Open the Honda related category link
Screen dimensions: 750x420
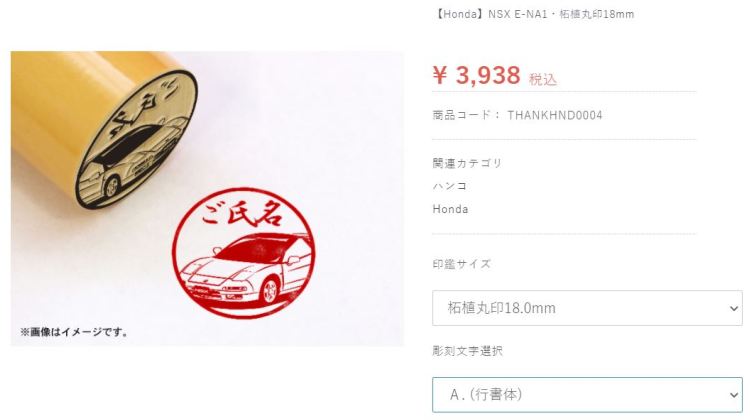[450, 209]
